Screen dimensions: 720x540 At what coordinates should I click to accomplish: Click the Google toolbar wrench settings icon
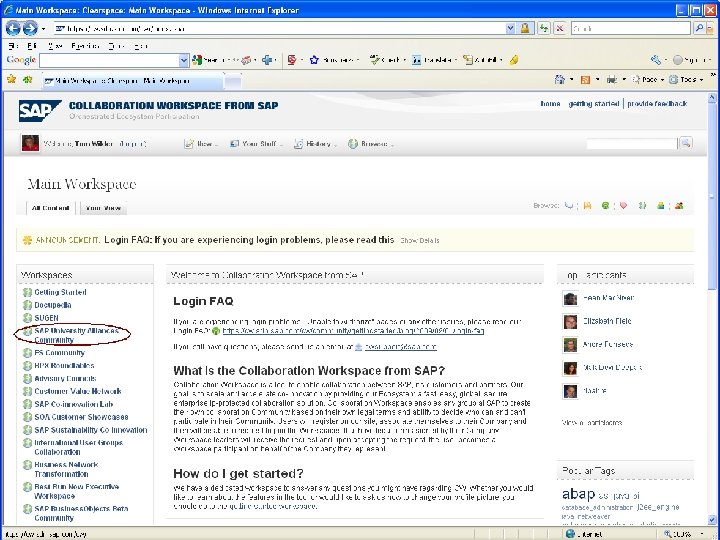pyautogui.click(x=656, y=60)
